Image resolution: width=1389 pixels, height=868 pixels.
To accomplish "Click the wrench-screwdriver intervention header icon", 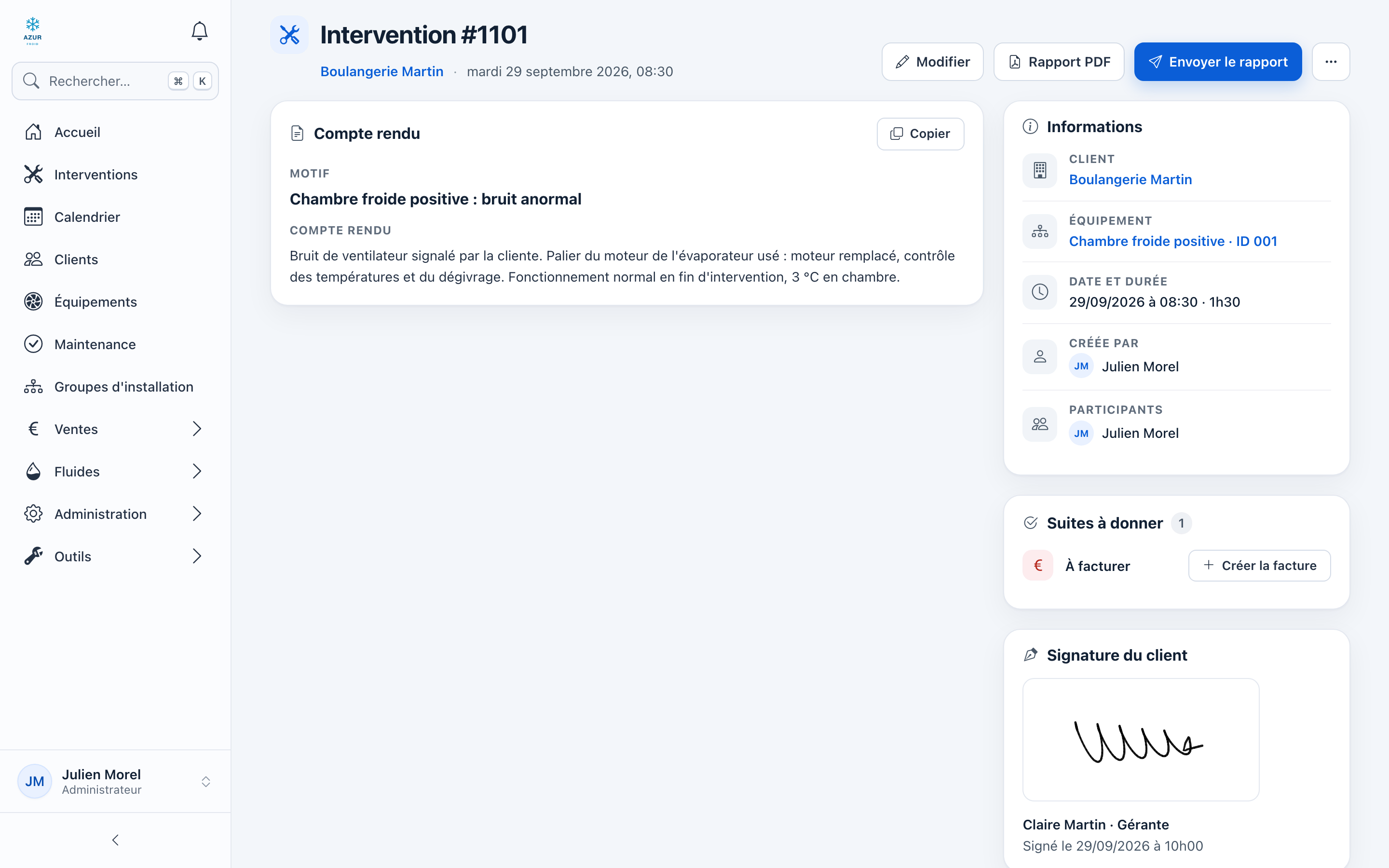I will coord(289,35).
